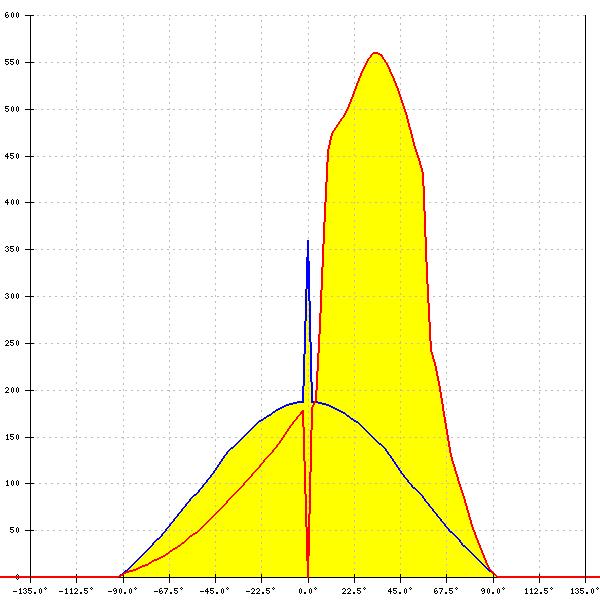Click the -135.0° x-axis label
This screenshot has width=600, height=600.
coord(29,591)
